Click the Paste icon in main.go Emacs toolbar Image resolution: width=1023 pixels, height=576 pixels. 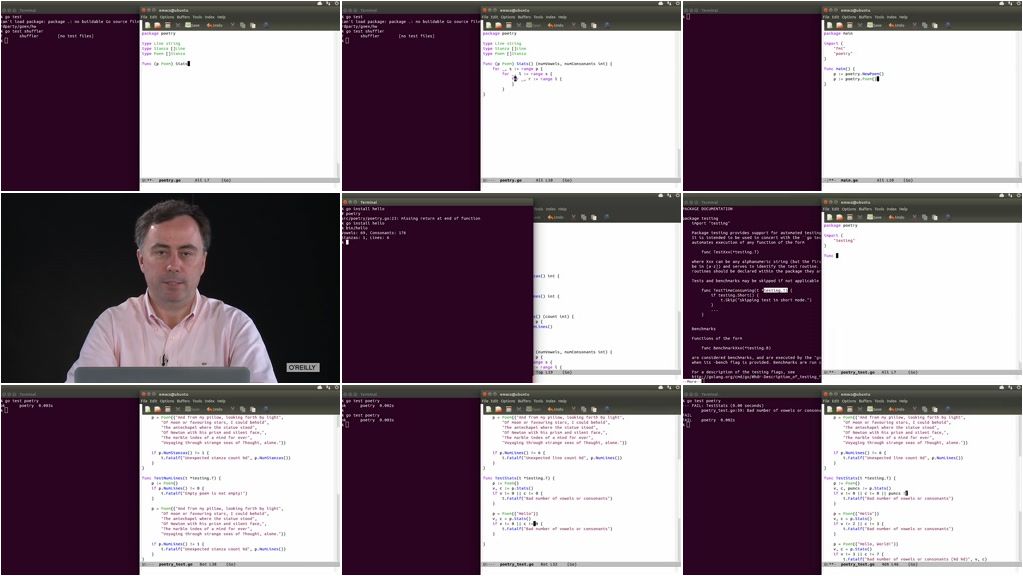pos(934,25)
